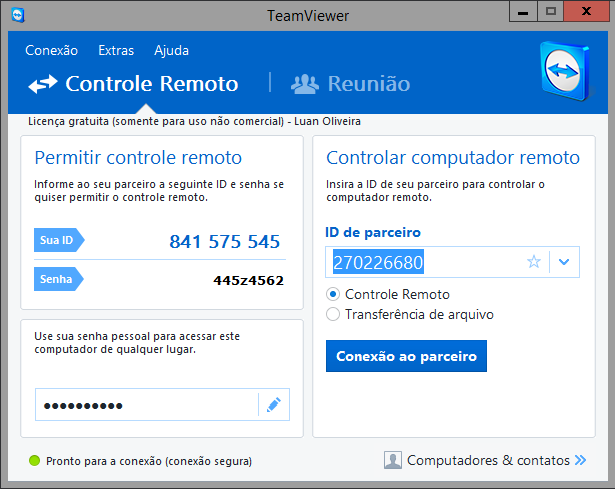615x489 pixels.
Task: Click the Conexão ao parceiro button
Action: (x=406, y=356)
